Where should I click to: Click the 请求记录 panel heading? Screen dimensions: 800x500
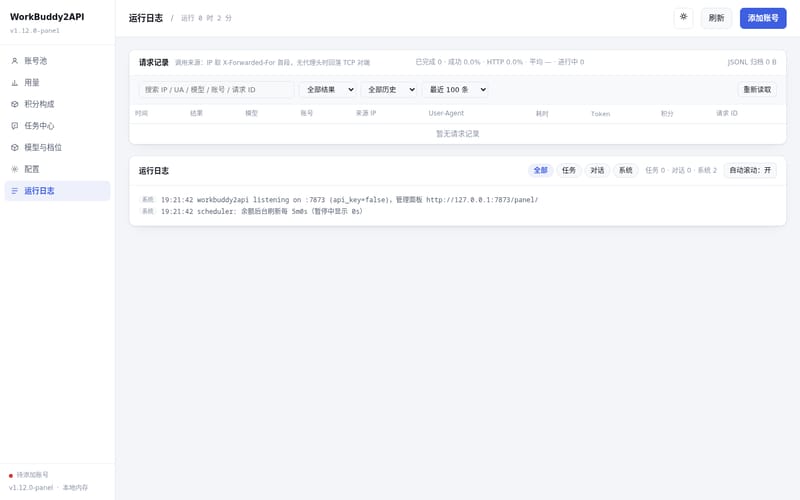tap(154, 62)
